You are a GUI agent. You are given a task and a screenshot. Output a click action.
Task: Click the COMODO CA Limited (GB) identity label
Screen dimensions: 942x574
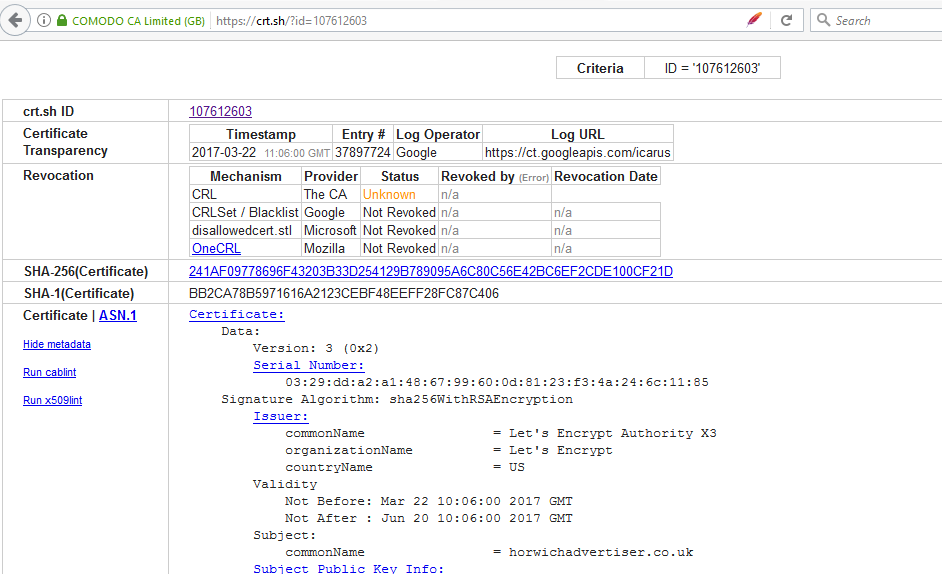click(138, 21)
